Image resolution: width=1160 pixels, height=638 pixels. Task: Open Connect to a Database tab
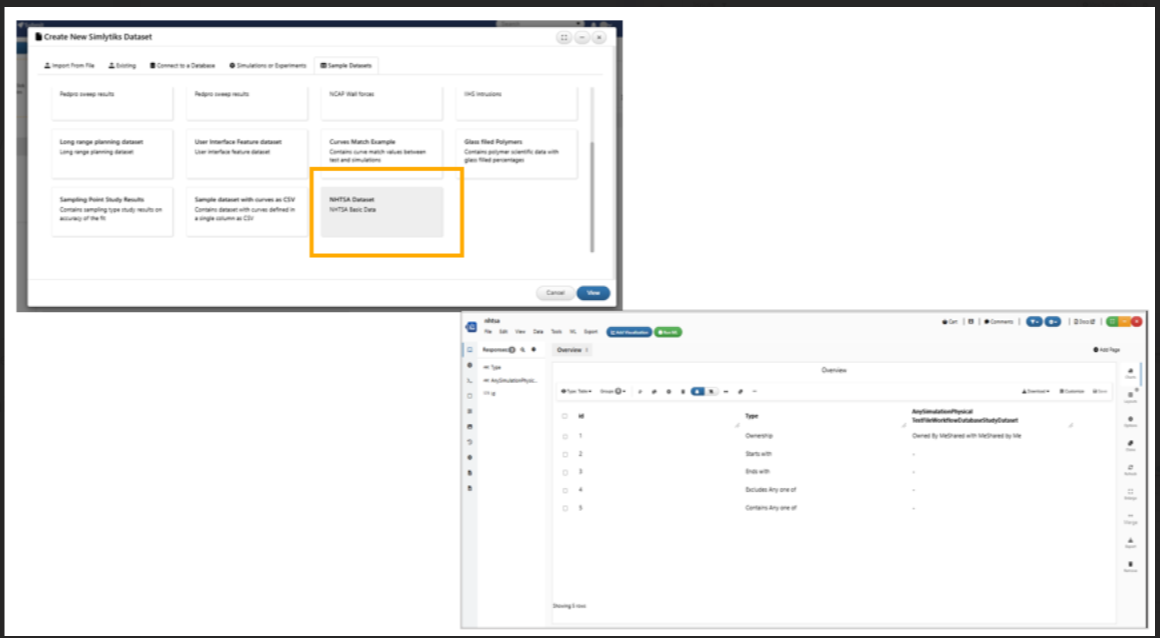[x=182, y=66]
